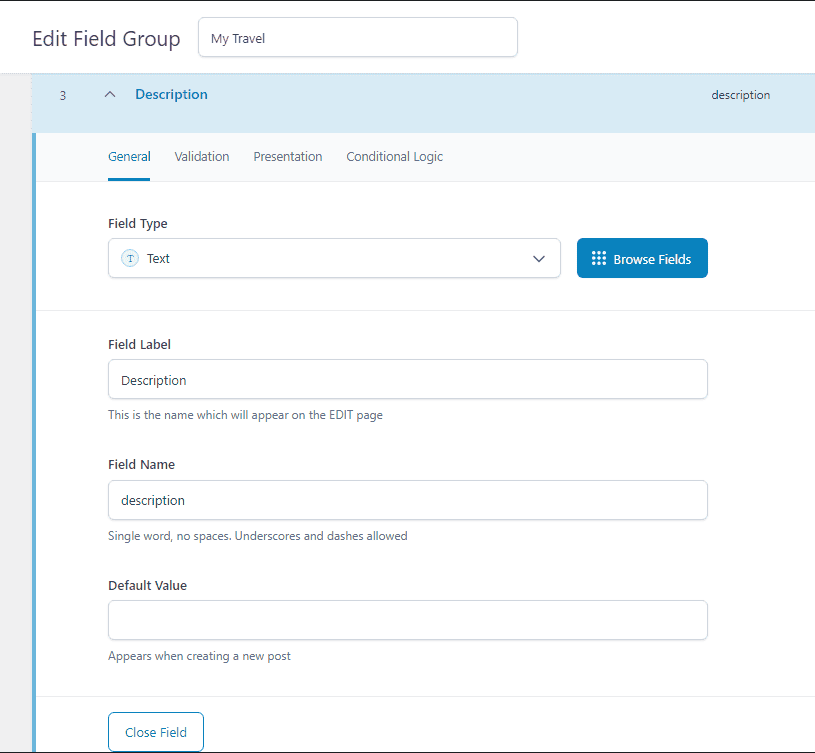The width and height of the screenshot is (815, 753).
Task: Click the grid icon on Browse Fields
Action: pyautogui.click(x=599, y=258)
